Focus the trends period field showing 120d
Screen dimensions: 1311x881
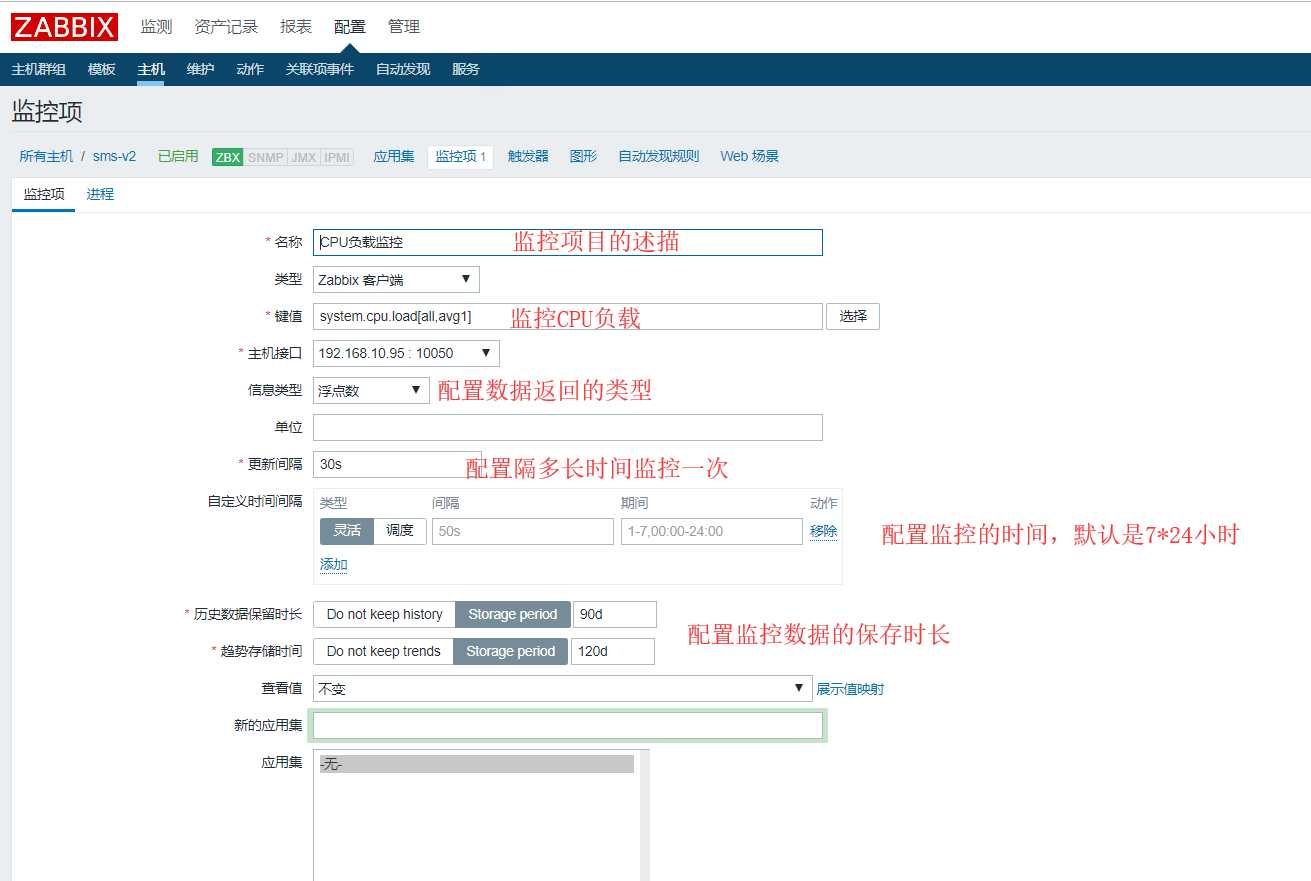613,651
